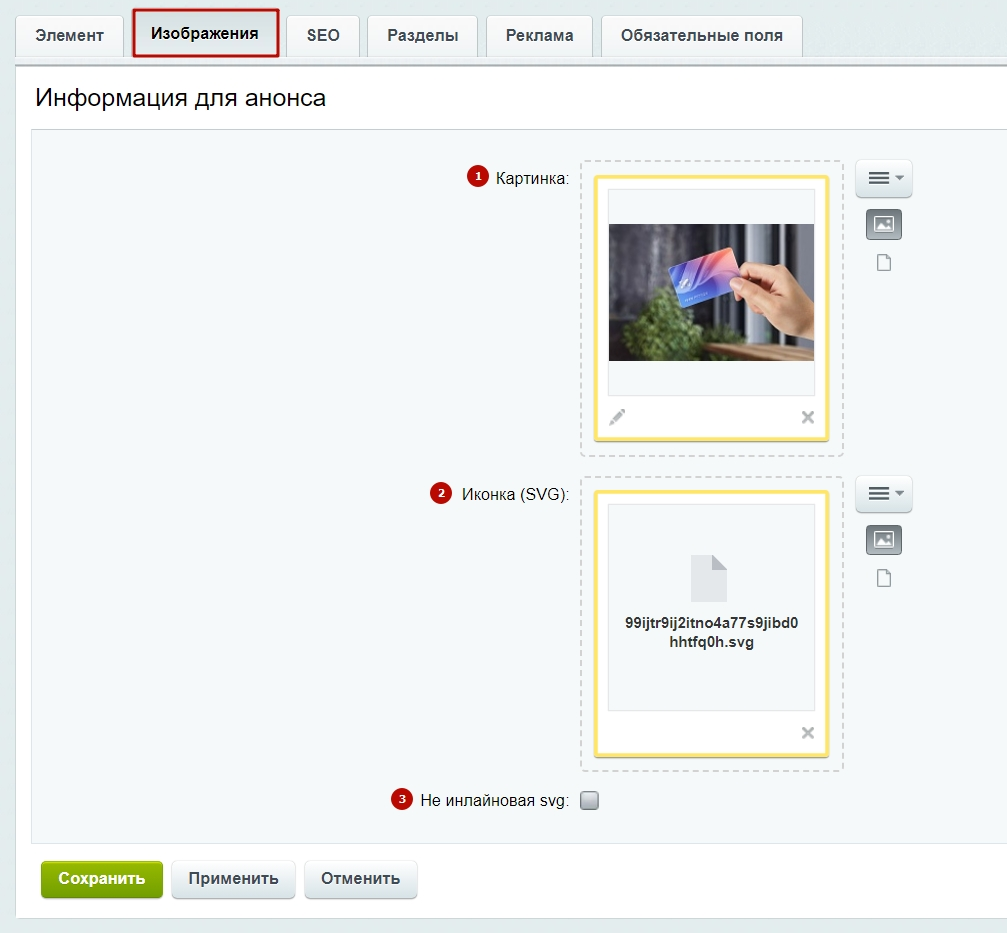Click the Отменить button
Image resolution: width=1007 pixels, height=933 pixels.
[x=360, y=878]
